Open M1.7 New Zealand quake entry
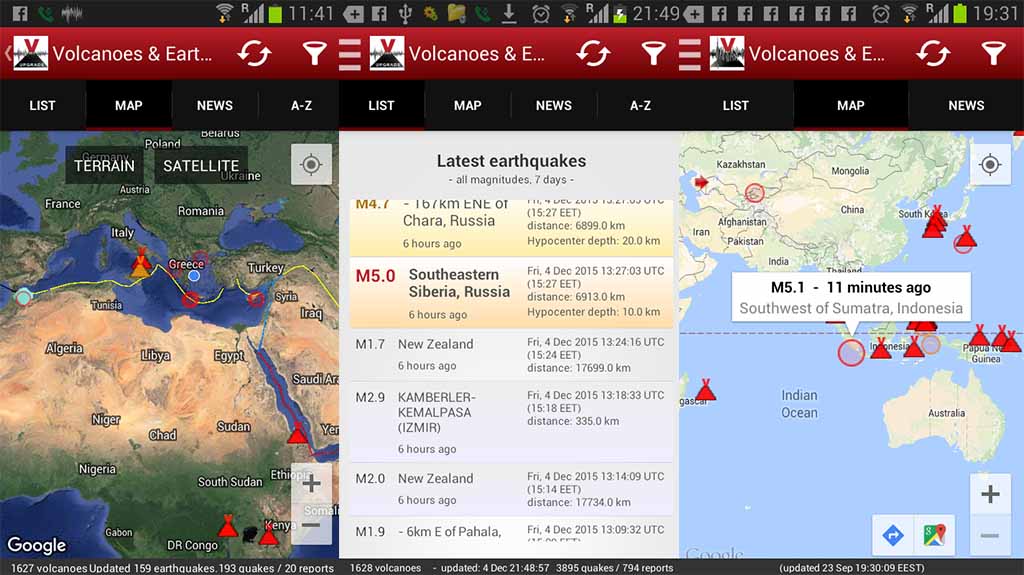Screen dimensions: 1024x575 point(511,355)
